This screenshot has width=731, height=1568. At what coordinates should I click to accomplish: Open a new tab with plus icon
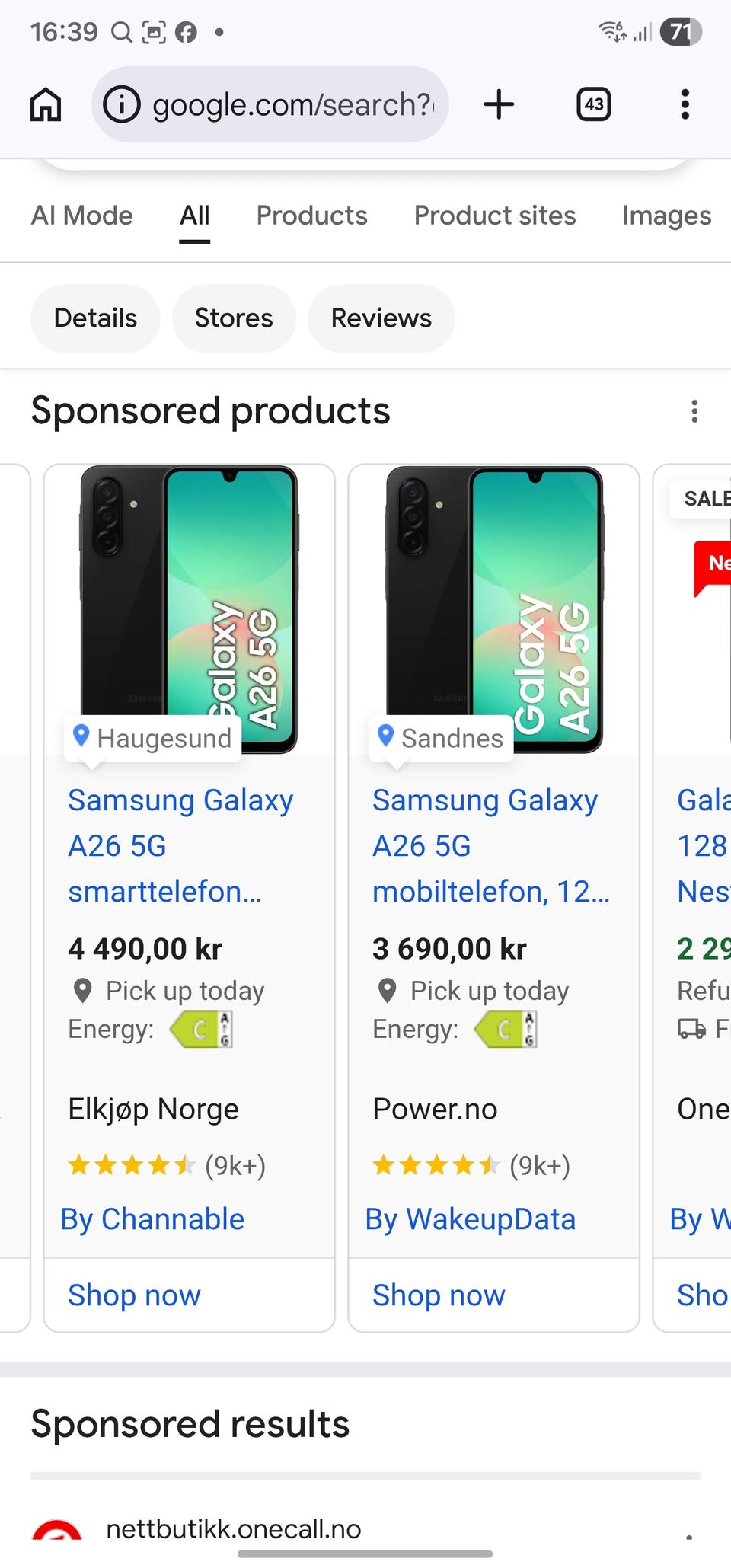tap(499, 104)
